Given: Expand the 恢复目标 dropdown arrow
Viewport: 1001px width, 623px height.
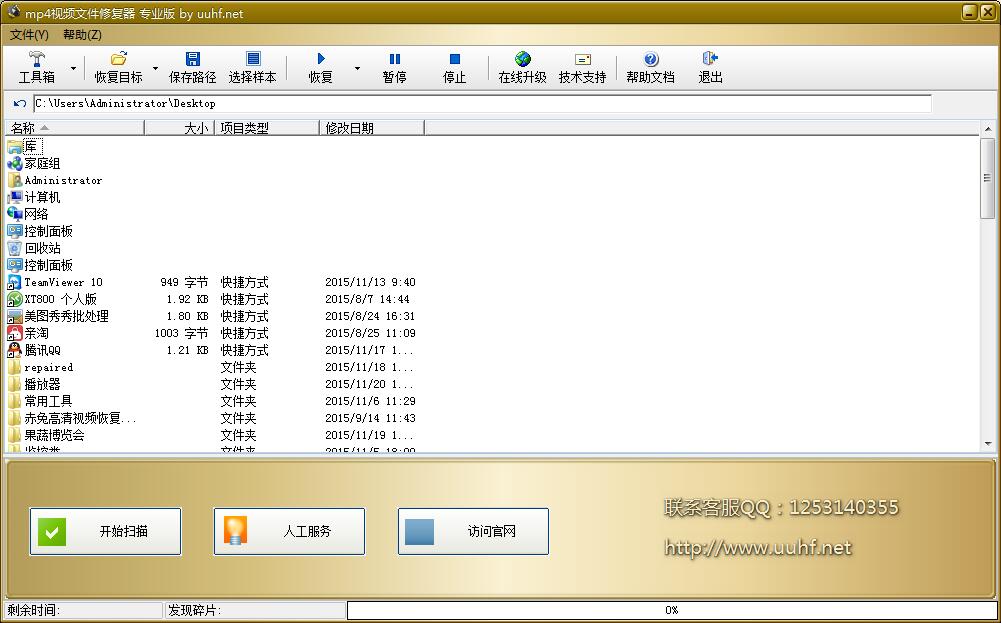Looking at the screenshot, I should click(x=155, y=68).
